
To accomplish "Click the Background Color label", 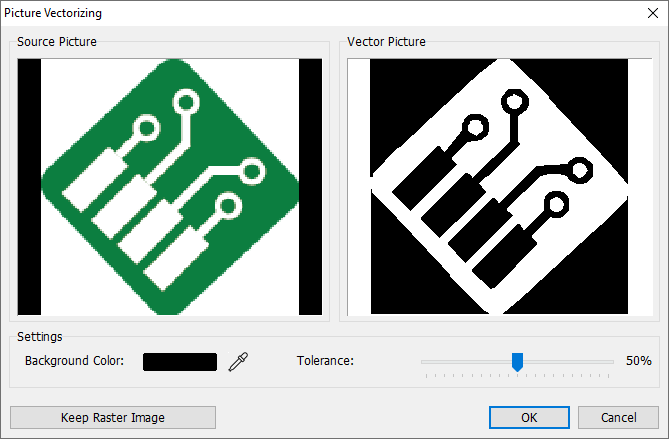I will pos(74,361).
